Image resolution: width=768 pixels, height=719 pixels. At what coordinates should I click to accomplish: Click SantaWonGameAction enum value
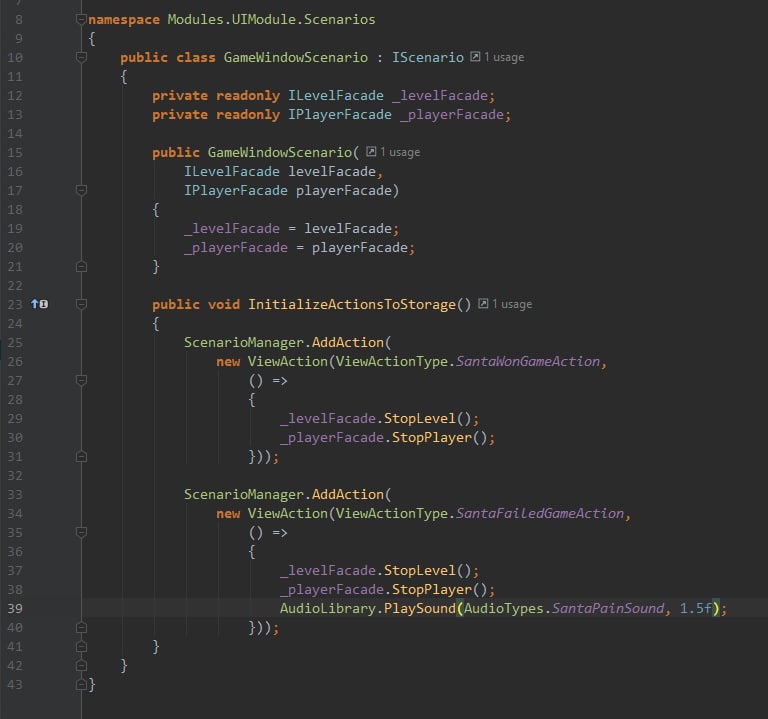click(528, 361)
